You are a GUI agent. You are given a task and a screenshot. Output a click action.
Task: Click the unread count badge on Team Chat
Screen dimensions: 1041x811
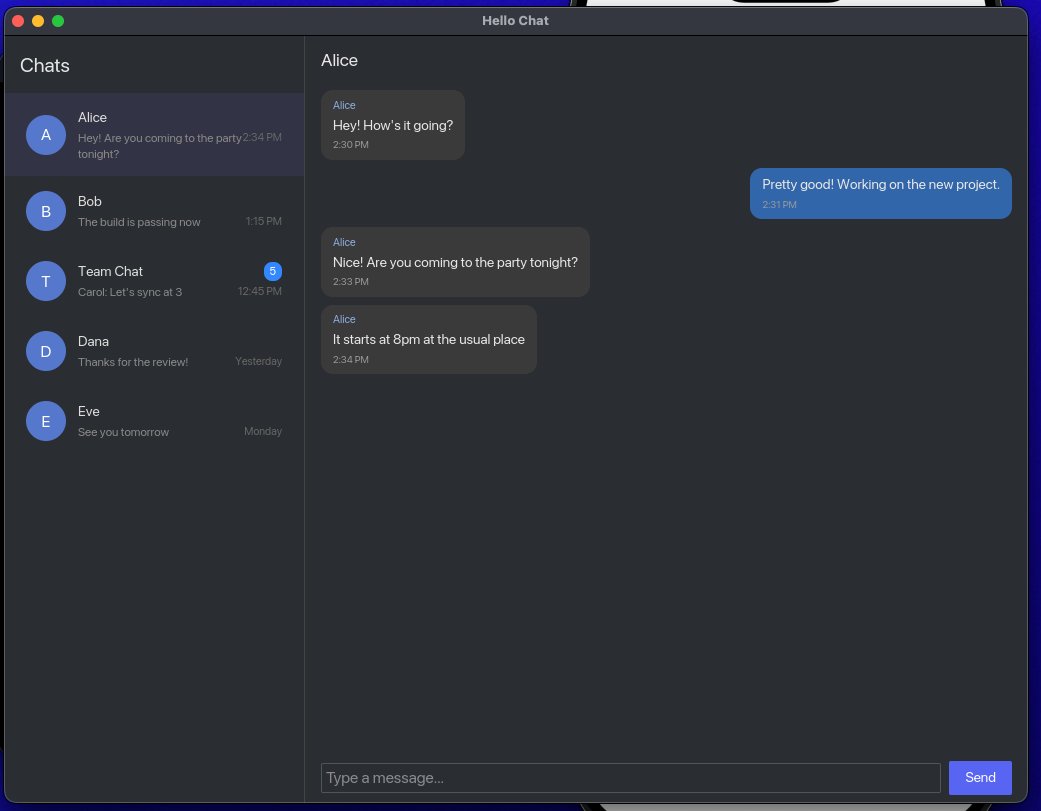point(272,271)
